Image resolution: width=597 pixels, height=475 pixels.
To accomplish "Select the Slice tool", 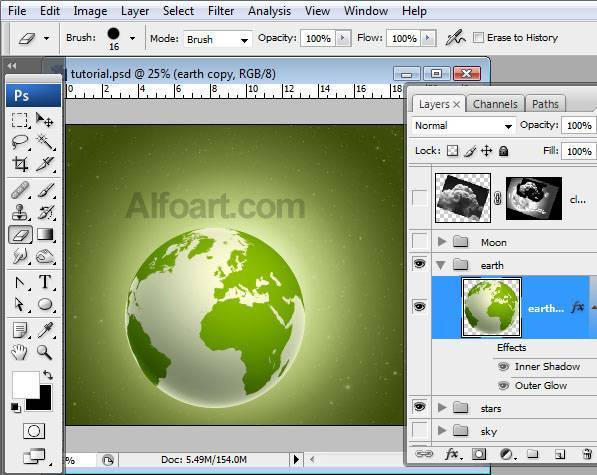I will pos(45,164).
